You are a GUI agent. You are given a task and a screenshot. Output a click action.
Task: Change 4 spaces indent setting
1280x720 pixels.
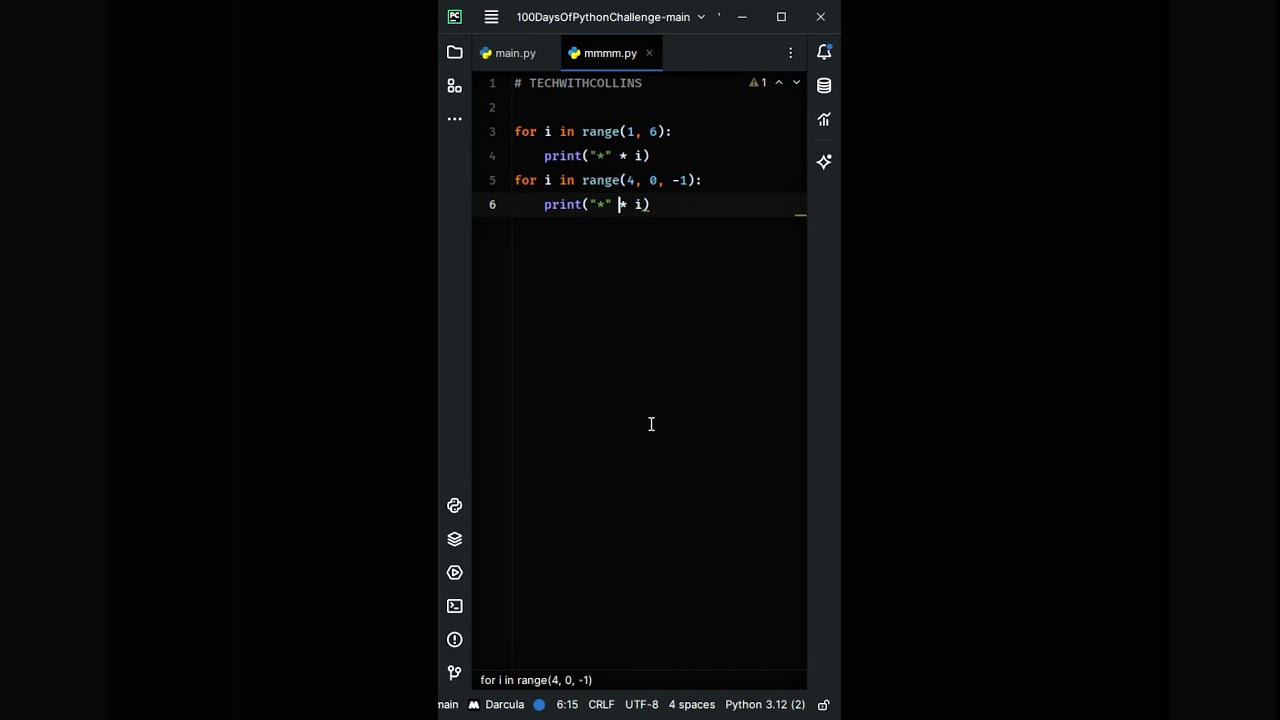click(x=692, y=705)
